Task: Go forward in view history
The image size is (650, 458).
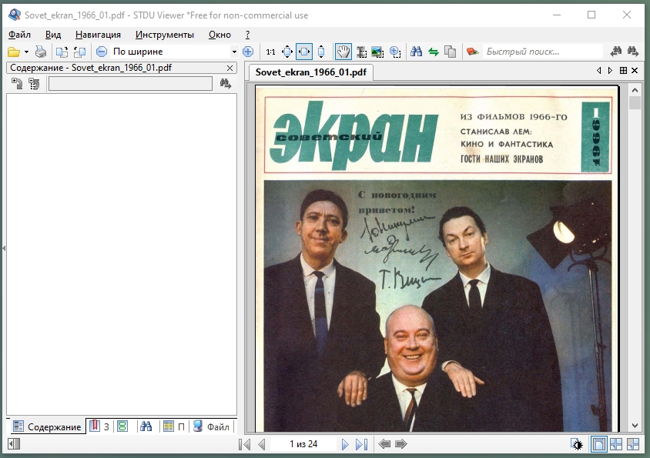Action: point(401,444)
